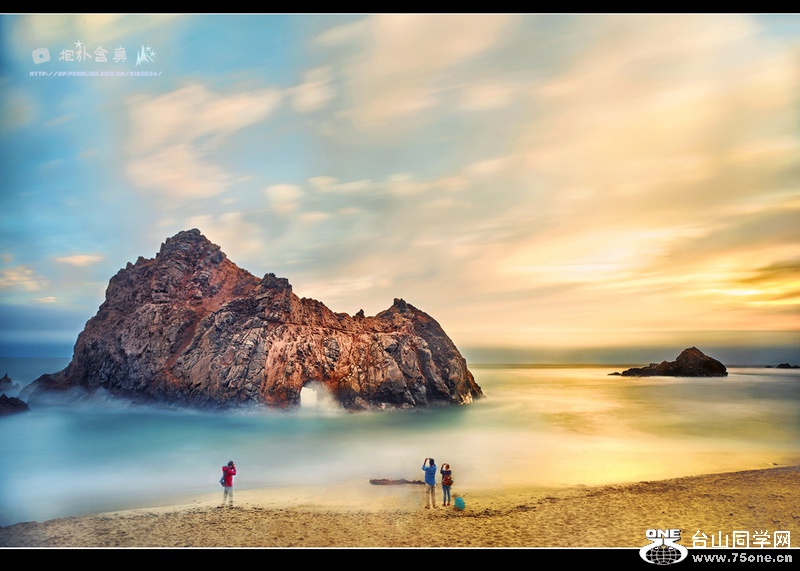Open the www.75one.cn link

pos(742,557)
